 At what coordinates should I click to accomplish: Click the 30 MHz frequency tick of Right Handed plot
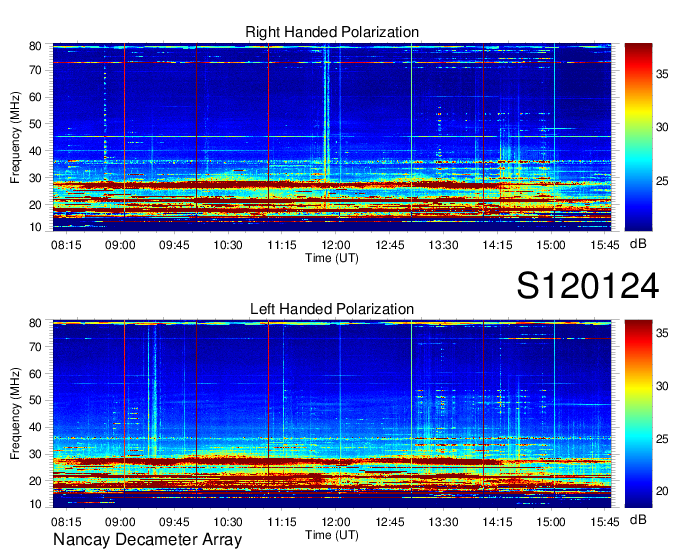[x=35, y=178]
